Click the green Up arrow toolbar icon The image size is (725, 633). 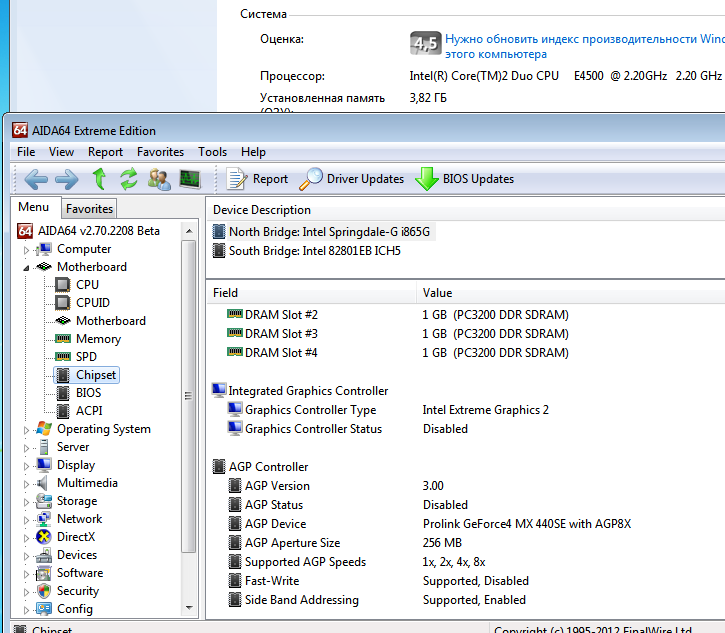pos(99,179)
